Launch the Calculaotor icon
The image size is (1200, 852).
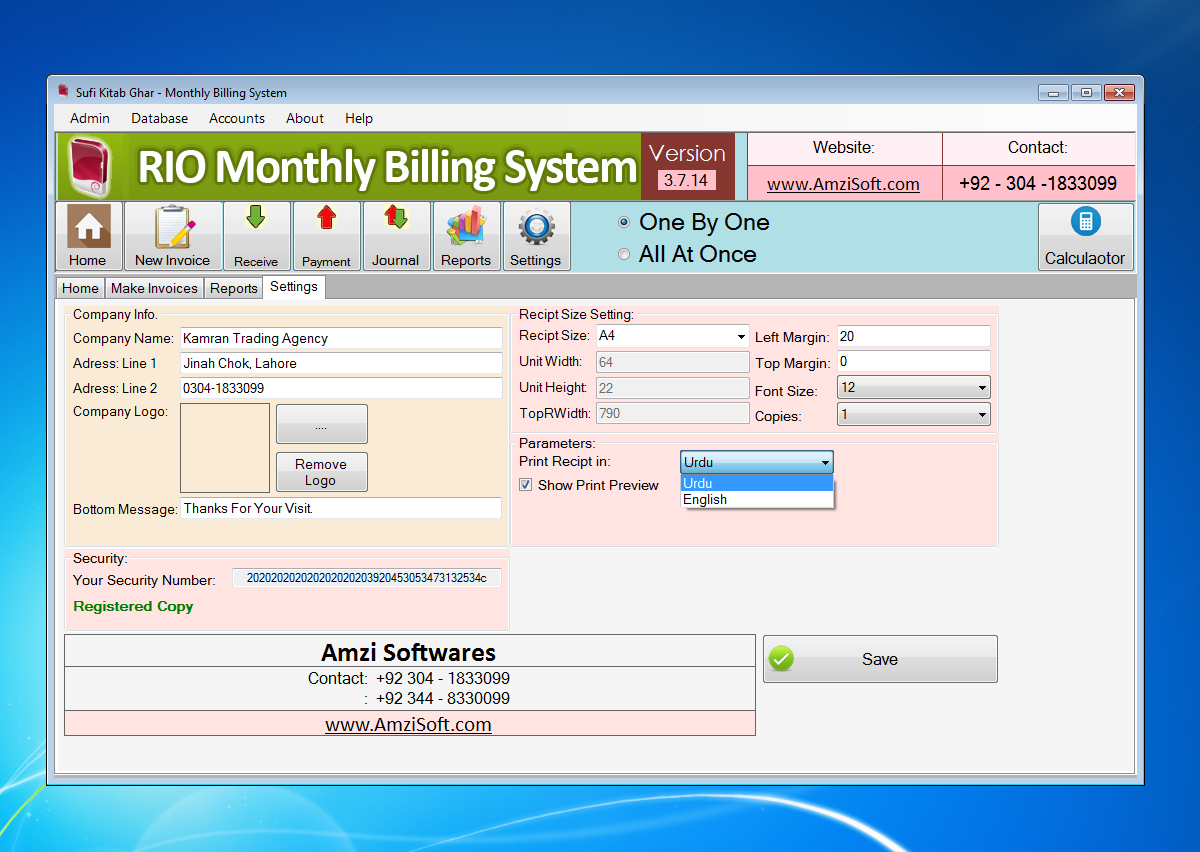tap(1086, 235)
